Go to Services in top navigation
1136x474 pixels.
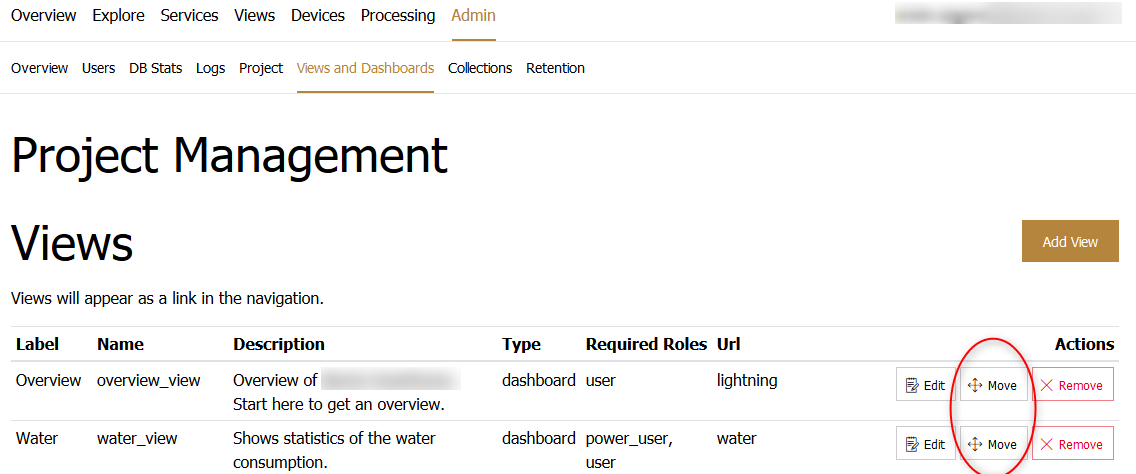pyautogui.click(x=189, y=16)
